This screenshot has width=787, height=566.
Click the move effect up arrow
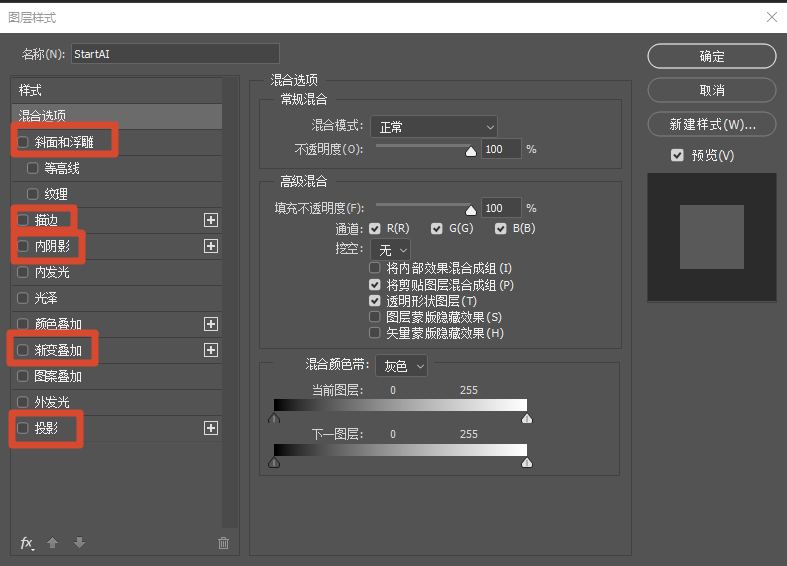[52, 542]
